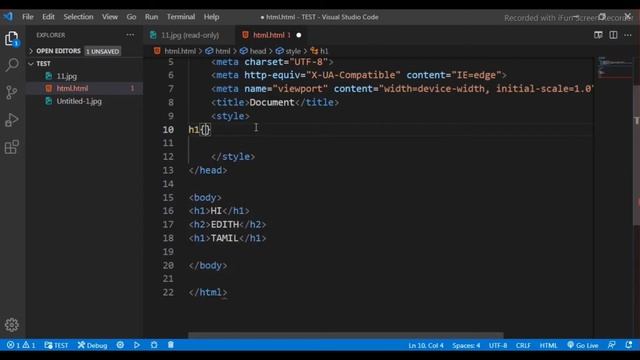Click the TEST folder status bar item
Image resolution: width=640 pixels, height=360 pixels.
56,345
